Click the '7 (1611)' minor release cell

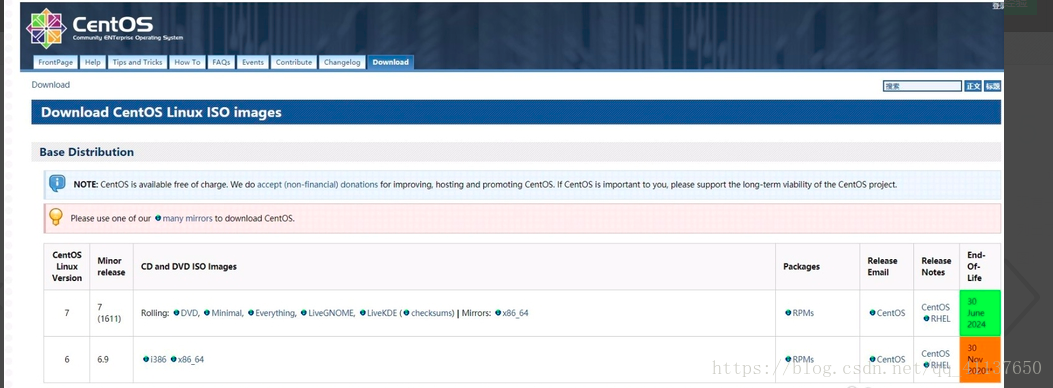tap(111, 313)
